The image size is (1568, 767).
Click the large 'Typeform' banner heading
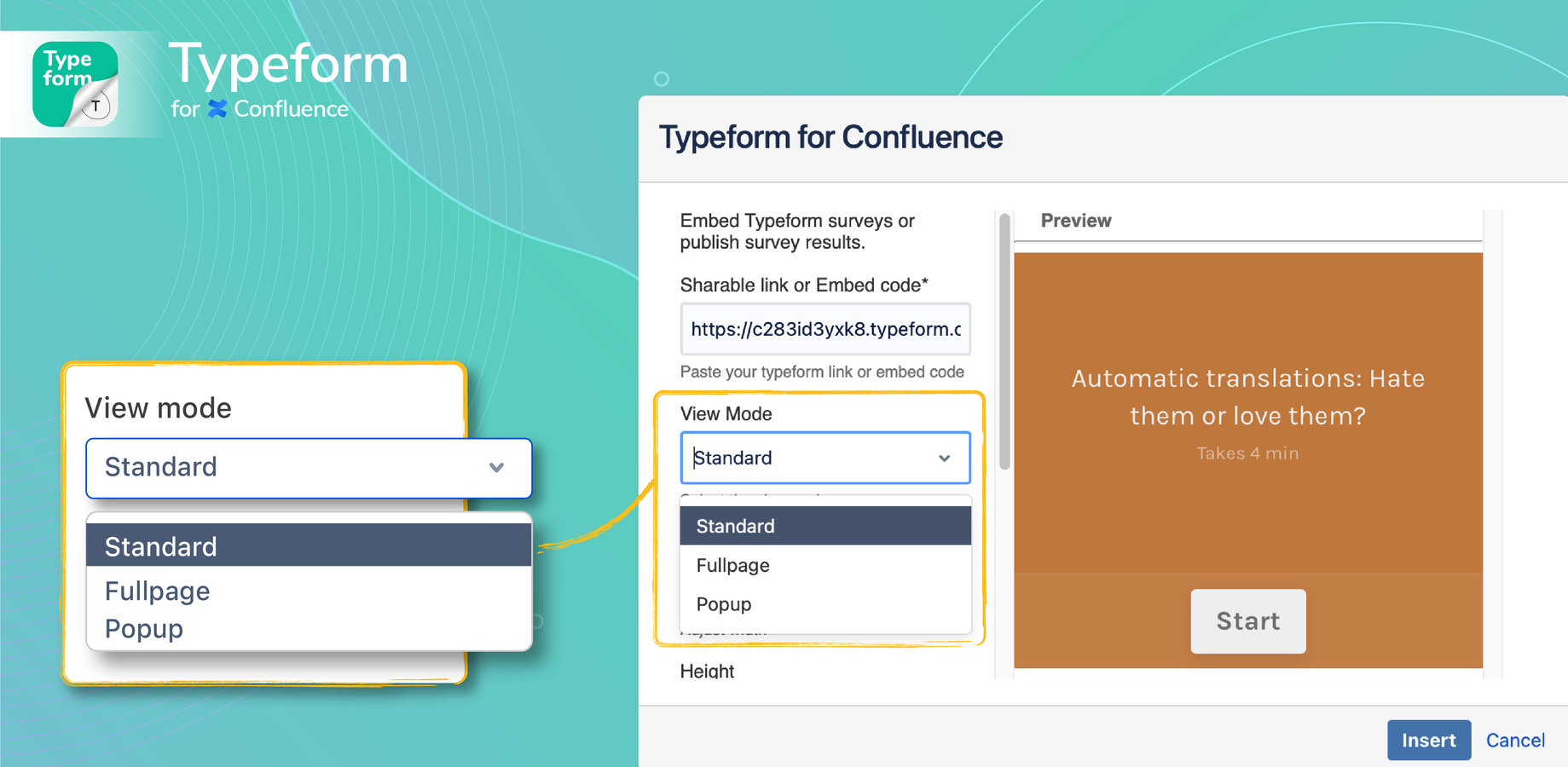pos(288,65)
